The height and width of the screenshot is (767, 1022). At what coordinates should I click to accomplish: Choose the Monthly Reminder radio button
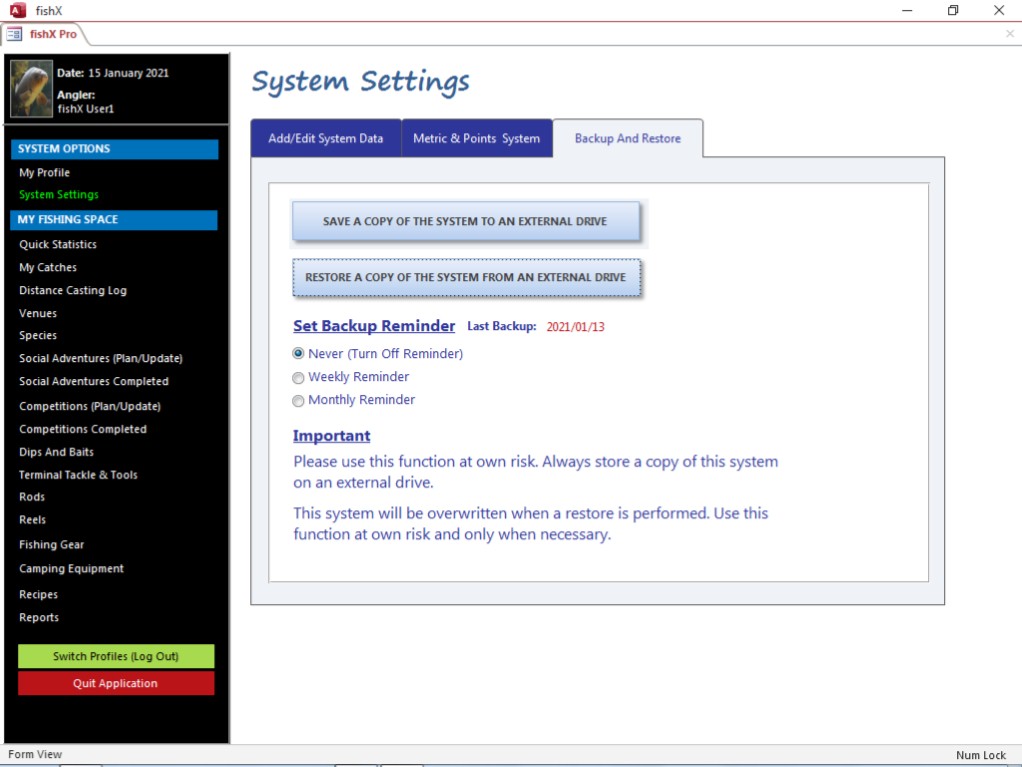(298, 401)
